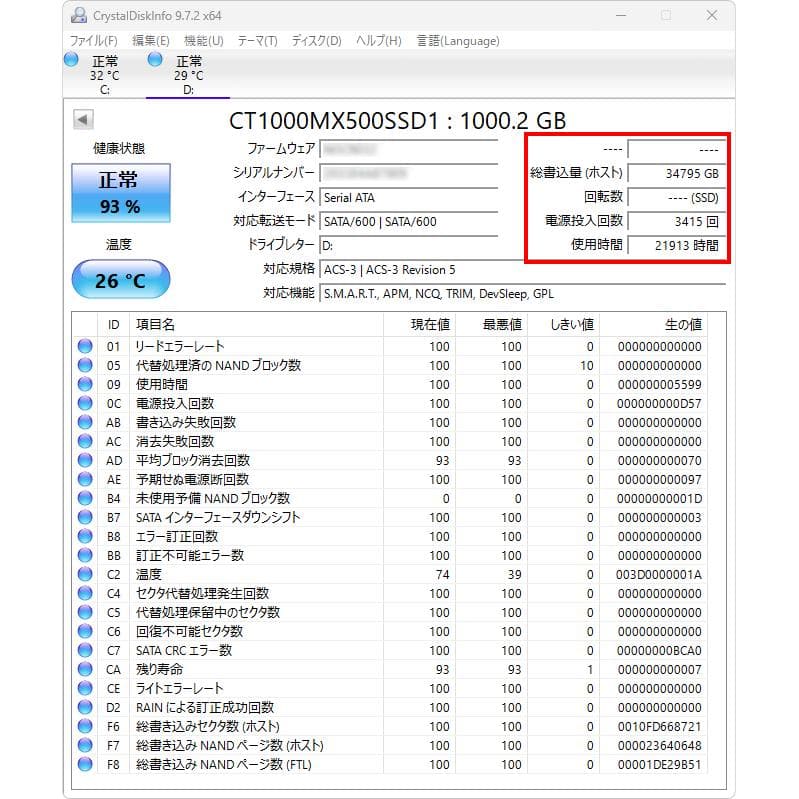Click status orb for 05 代替処理済の NAND ブロック数
The image size is (799, 799).
tap(85, 365)
